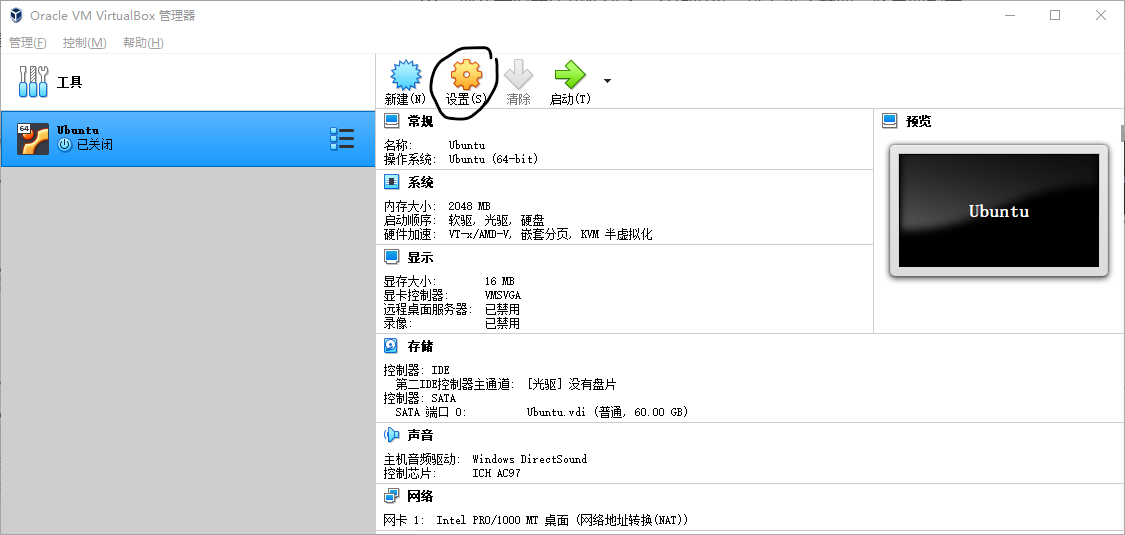The height and width of the screenshot is (535, 1125).
Task: Click the Preview (预览) monitor icon
Action: (890, 120)
